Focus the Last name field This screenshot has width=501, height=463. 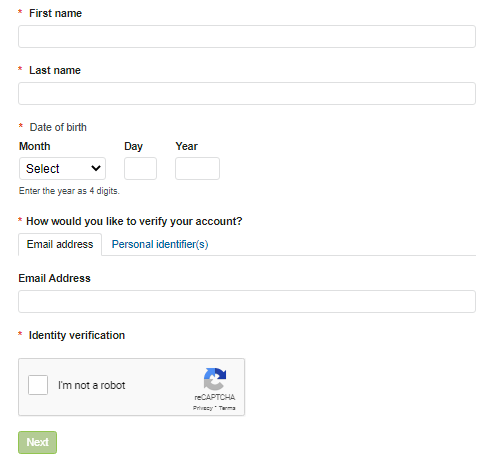pos(247,93)
